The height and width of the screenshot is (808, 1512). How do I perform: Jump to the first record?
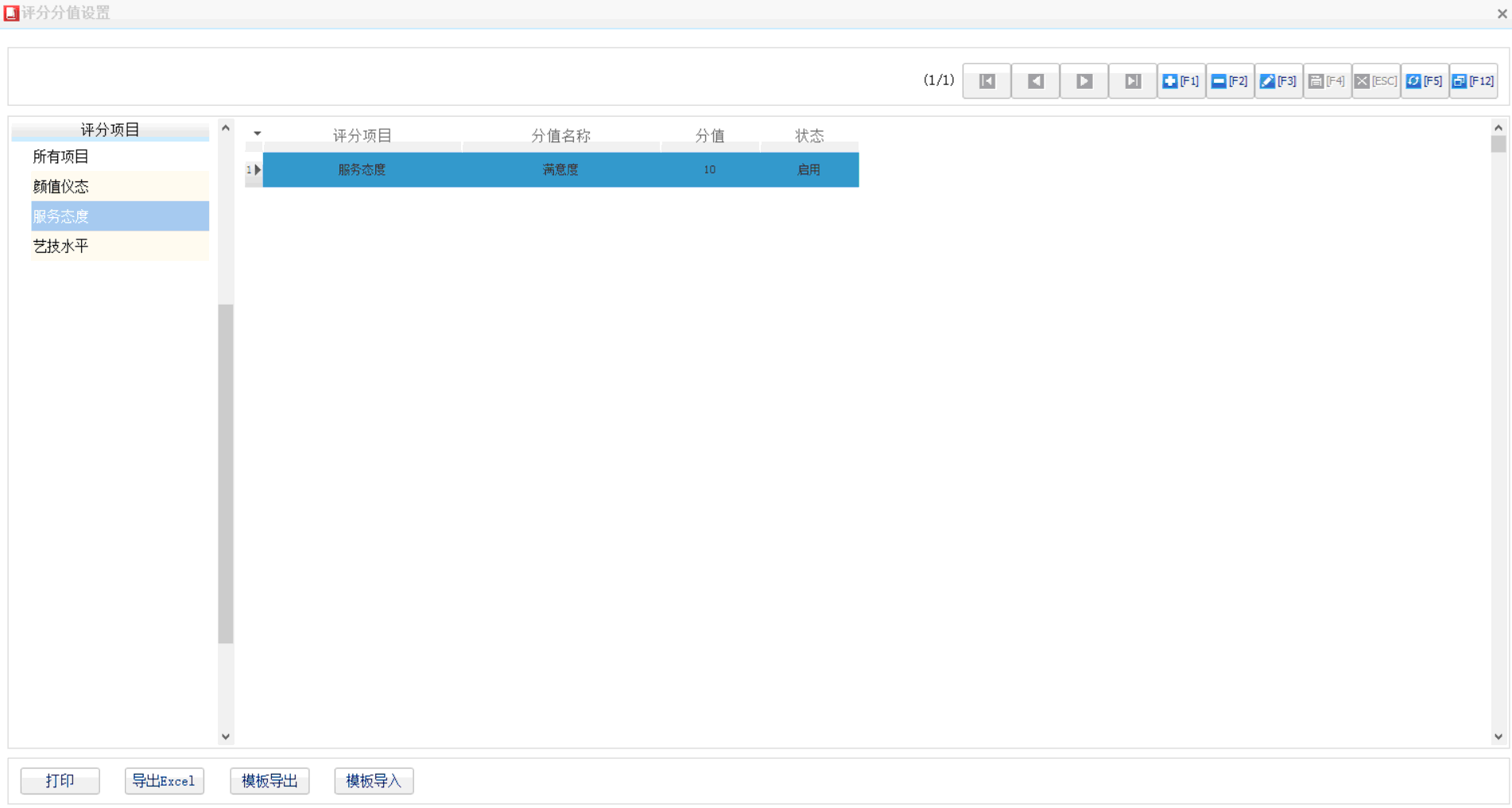[987, 81]
